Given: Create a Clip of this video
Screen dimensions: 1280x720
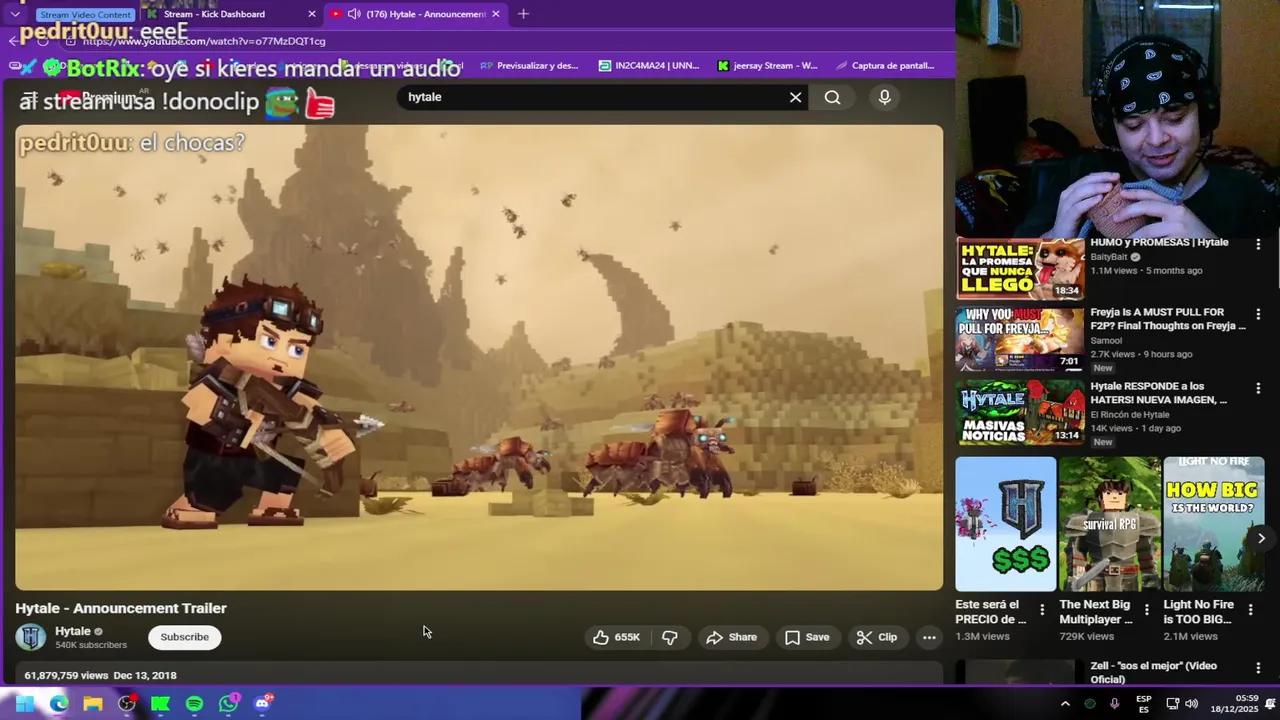Looking at the screenshot, I should (877, 637).
